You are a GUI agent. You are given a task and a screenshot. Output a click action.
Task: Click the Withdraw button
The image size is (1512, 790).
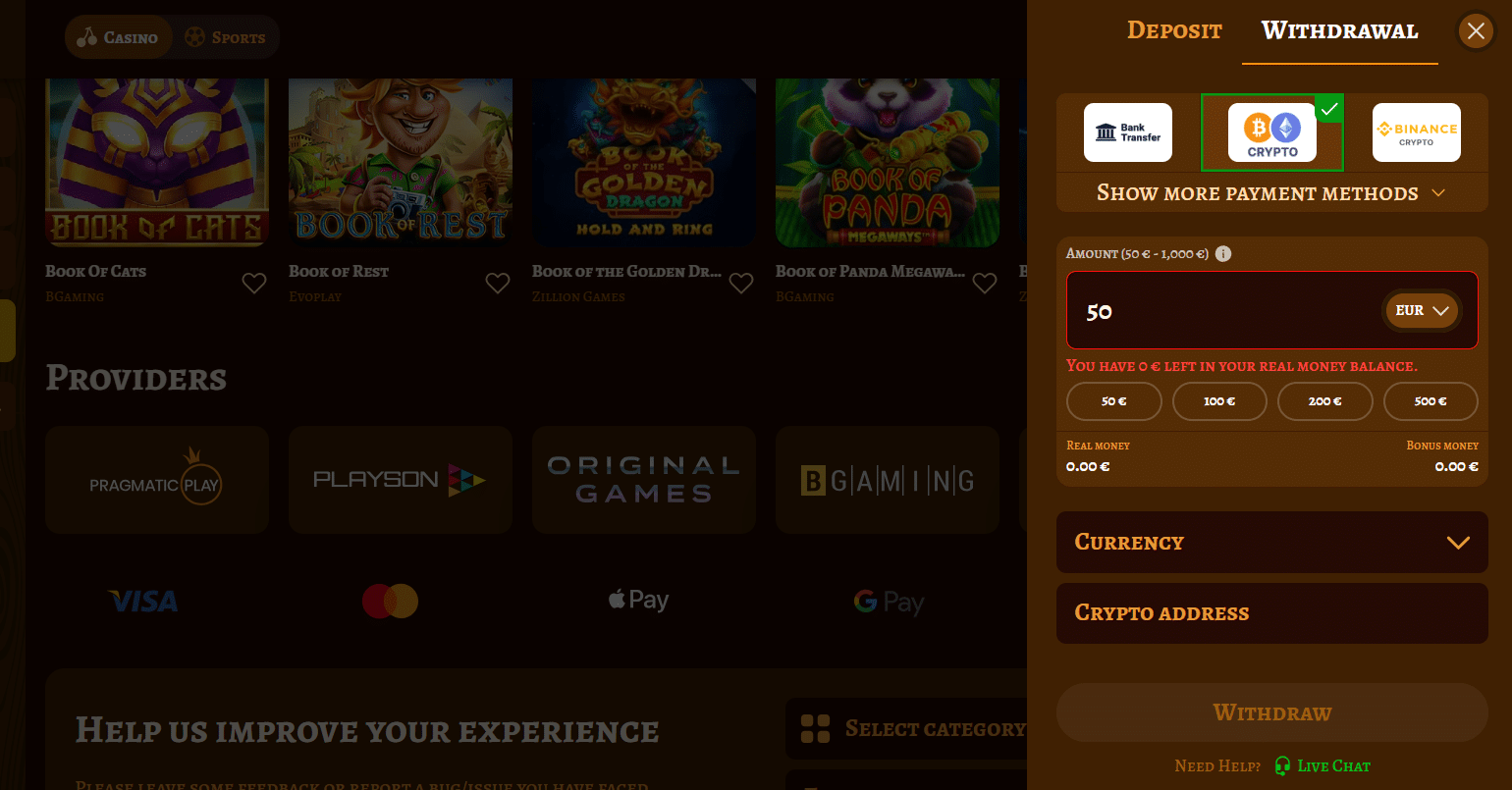(x=1272, y=712)
